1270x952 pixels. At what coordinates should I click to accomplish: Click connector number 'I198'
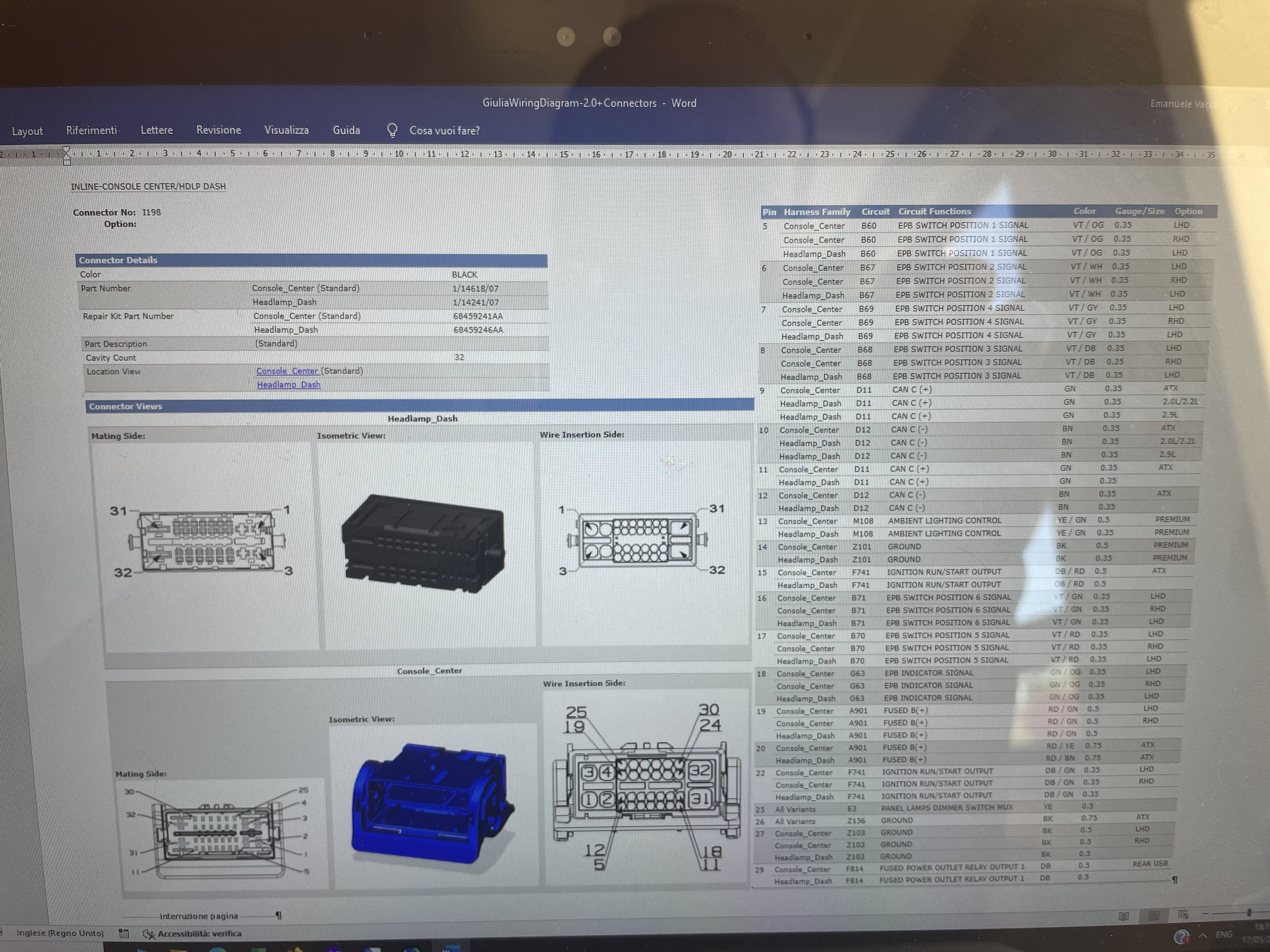[x=152, y=212]
